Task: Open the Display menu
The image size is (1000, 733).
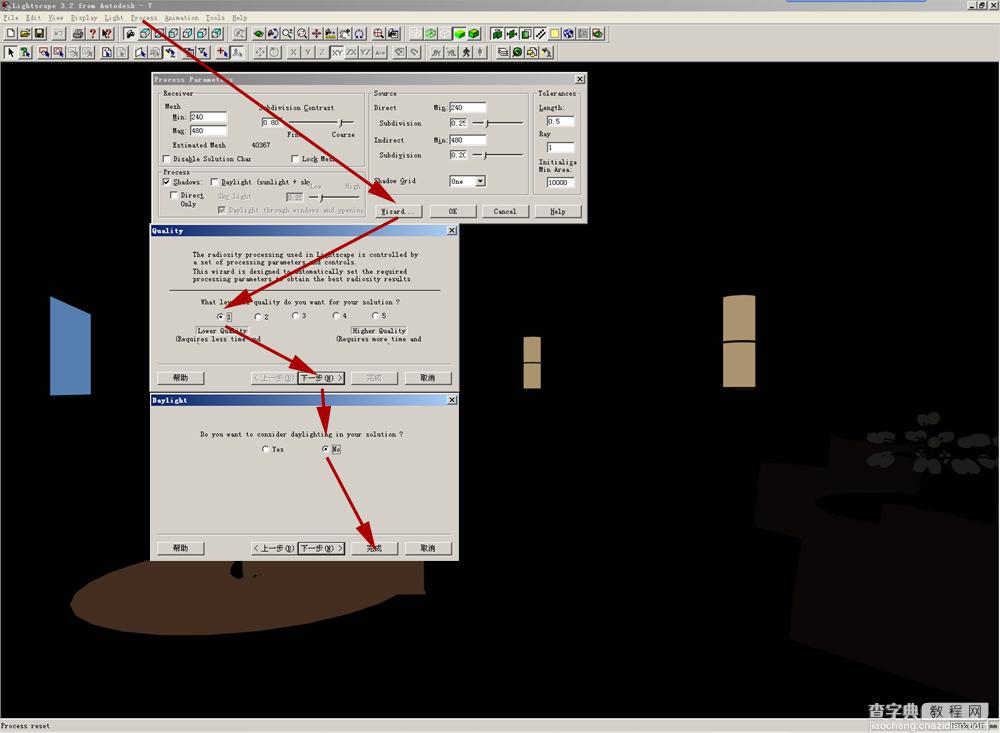Action: [84, 18]
